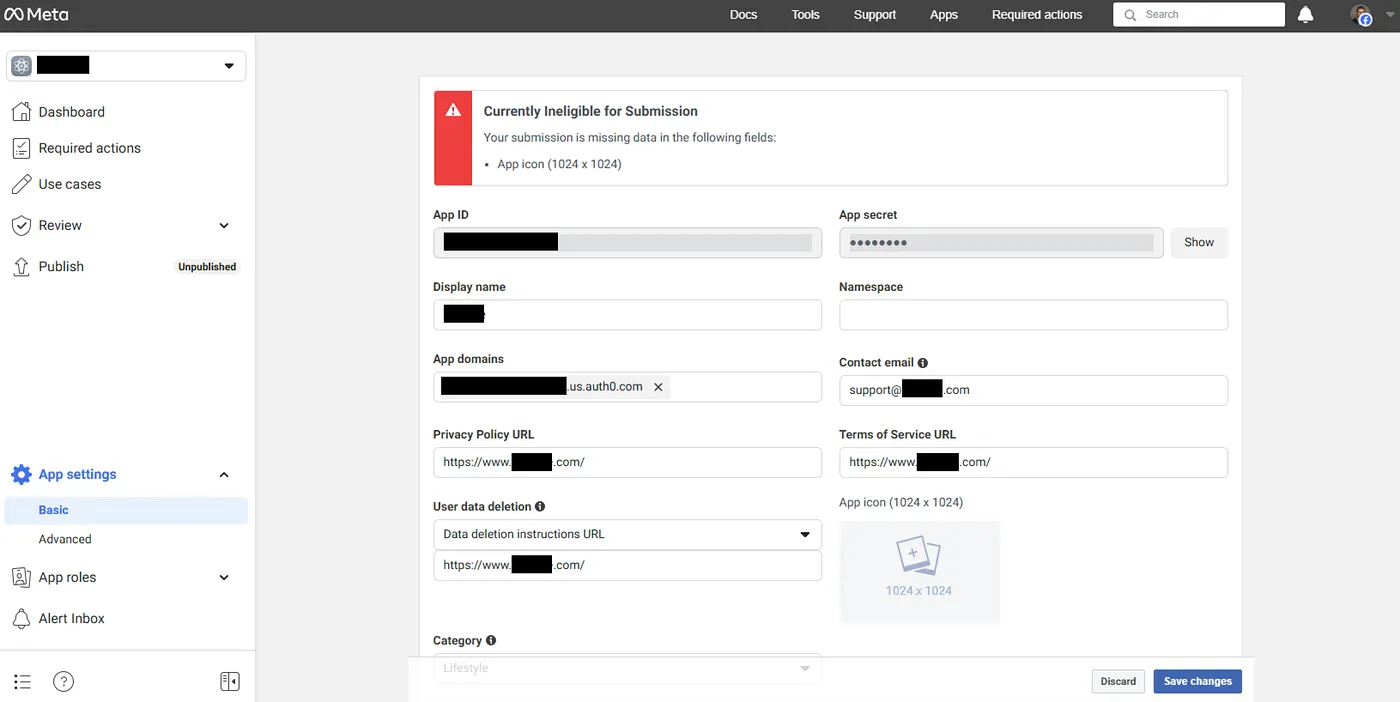Focus the top Search field
The height and width of the screenshot is (702, 1400).
[x=1199, y=15]
